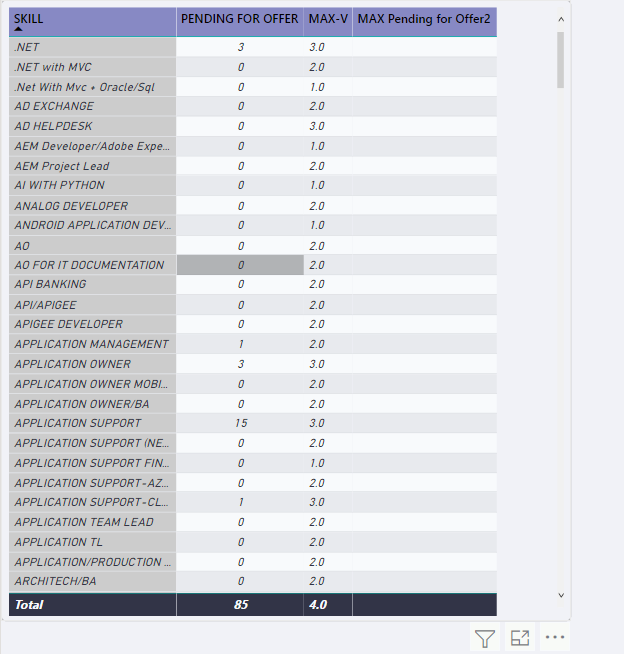Screen dimensions: 624x654
Task: Select the APPLICATION TL row
Action: coord(253,542)
